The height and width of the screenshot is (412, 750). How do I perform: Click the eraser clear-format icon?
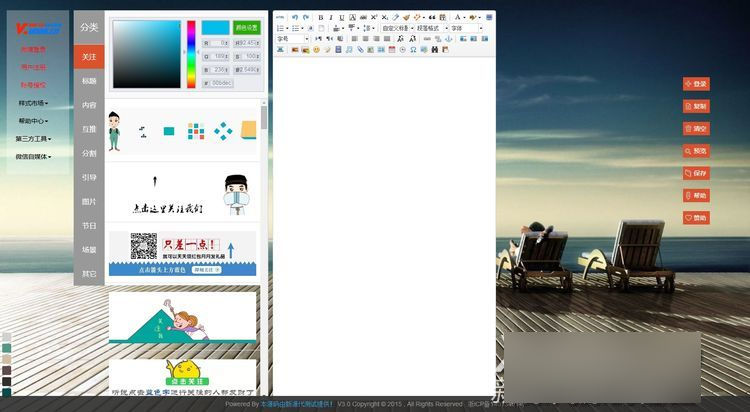point(396,17)
